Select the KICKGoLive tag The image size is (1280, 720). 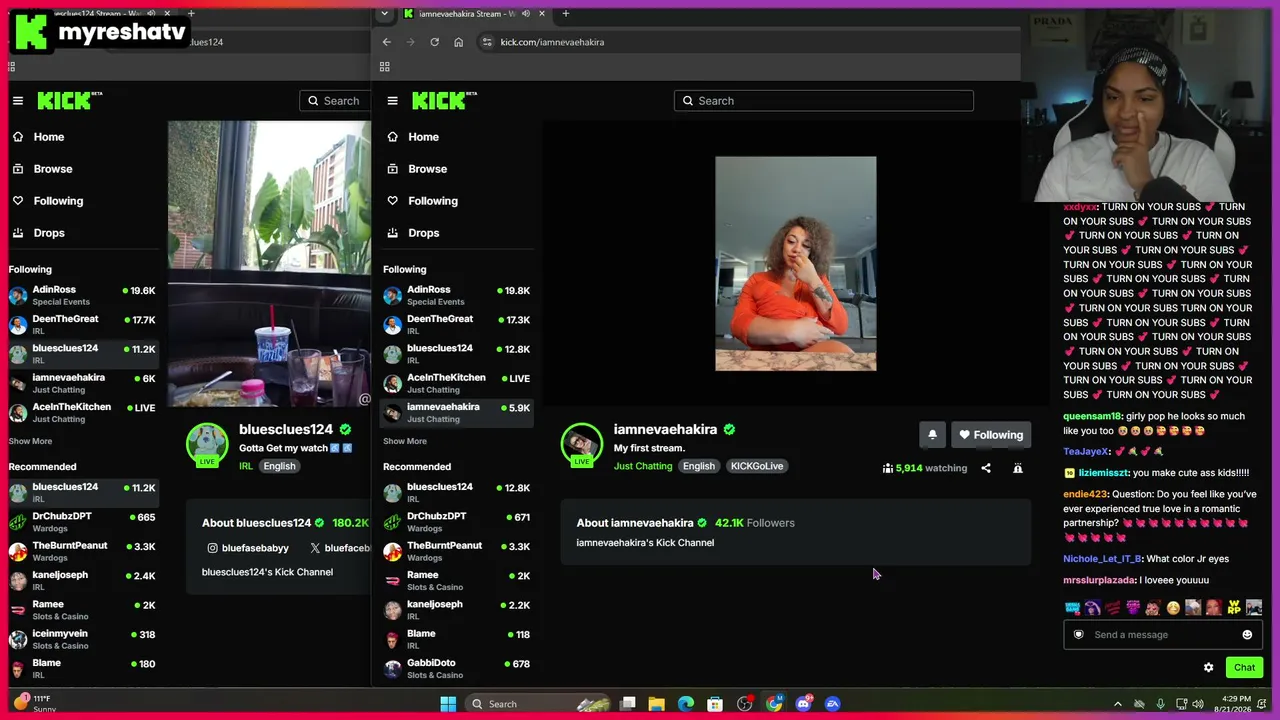(x=757, y=466)
